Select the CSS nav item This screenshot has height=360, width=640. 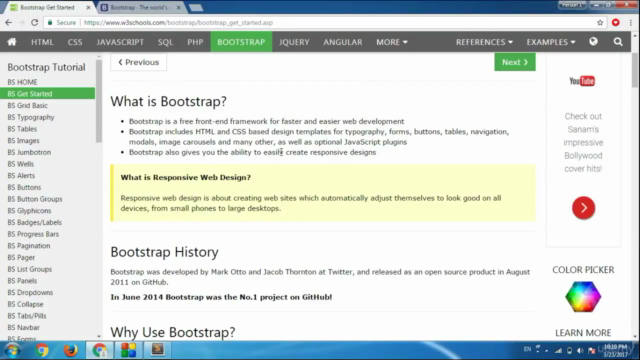pyautogui.click(x=75, y=42)
